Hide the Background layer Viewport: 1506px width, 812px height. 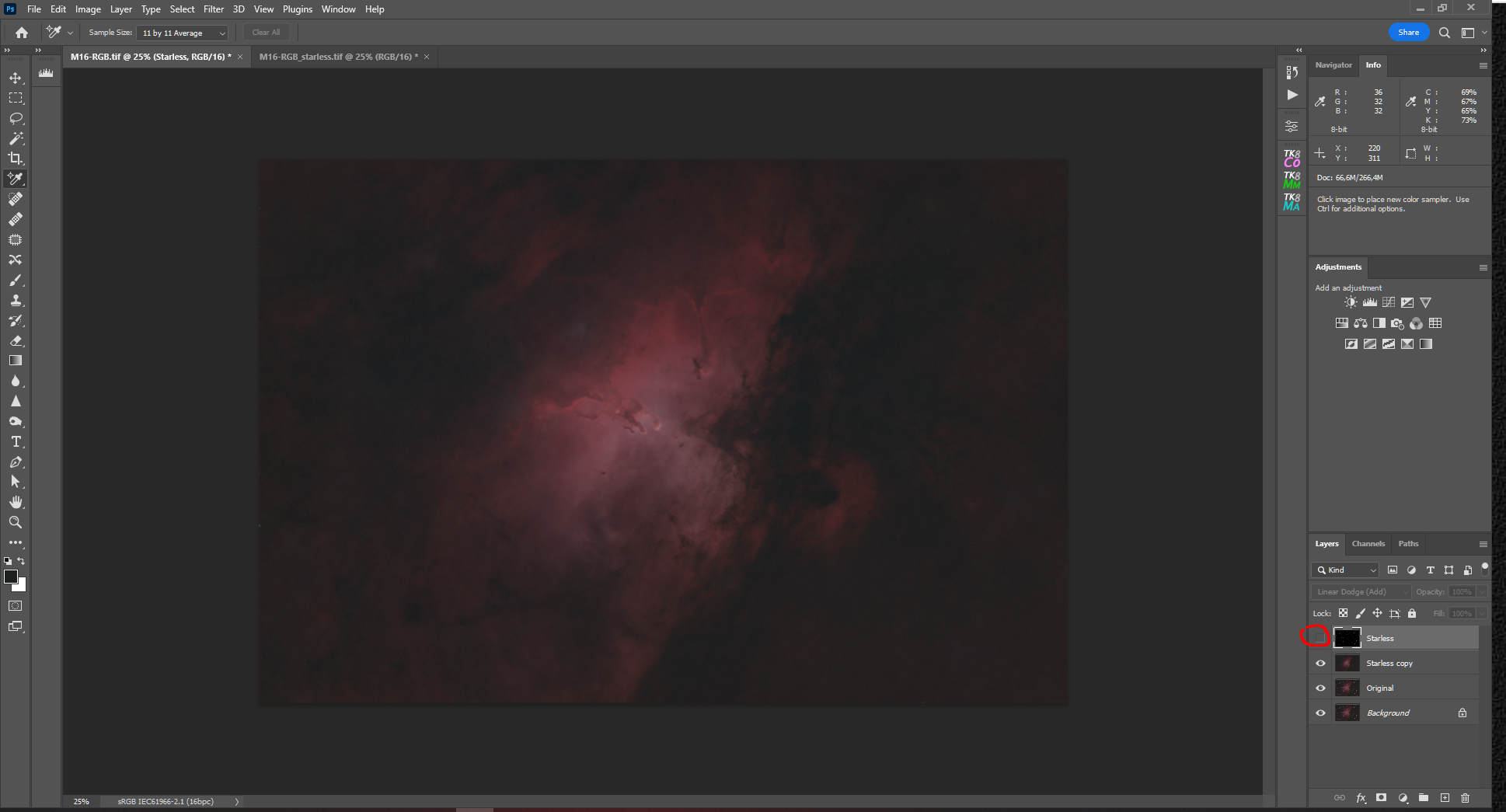tap(1319, 713)
